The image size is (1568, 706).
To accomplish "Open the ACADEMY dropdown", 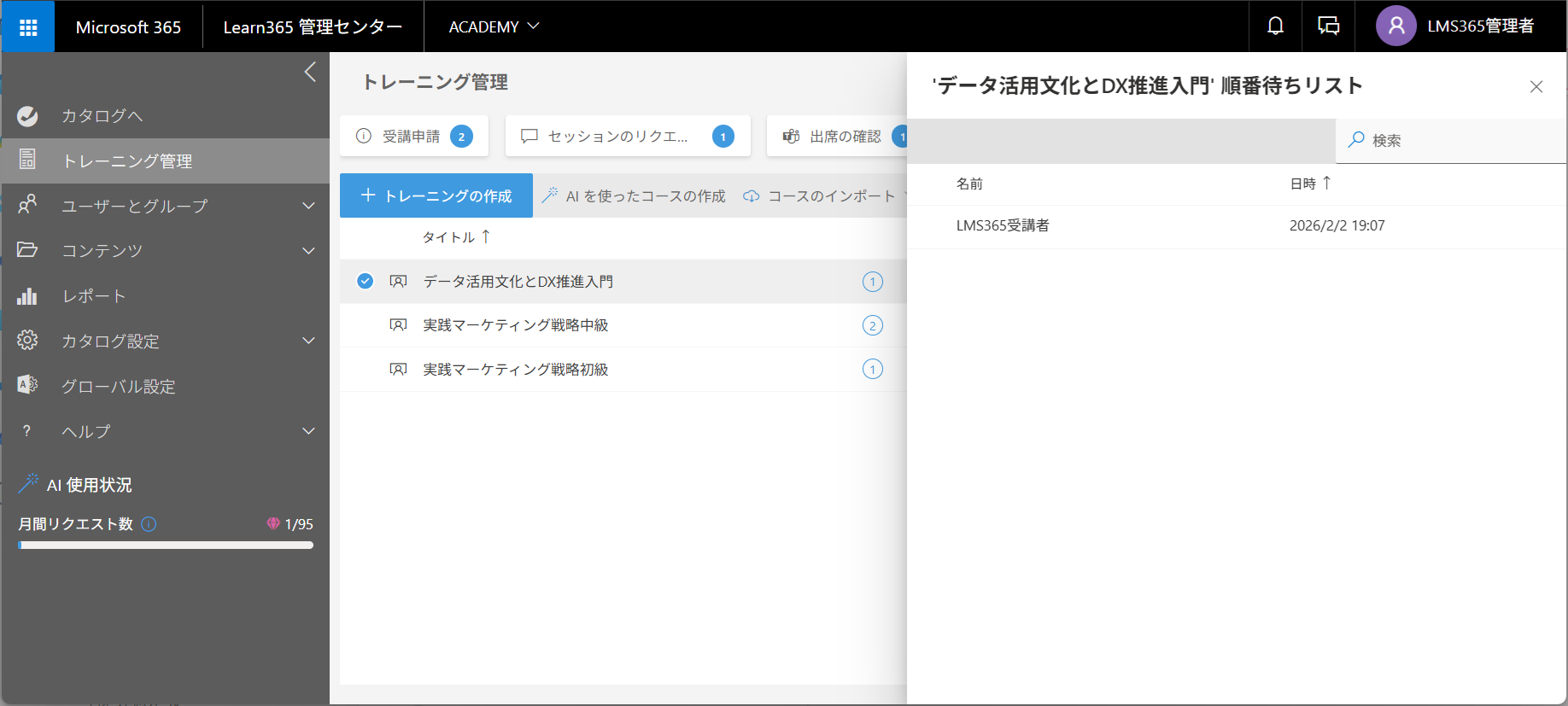I will point(494,26).
